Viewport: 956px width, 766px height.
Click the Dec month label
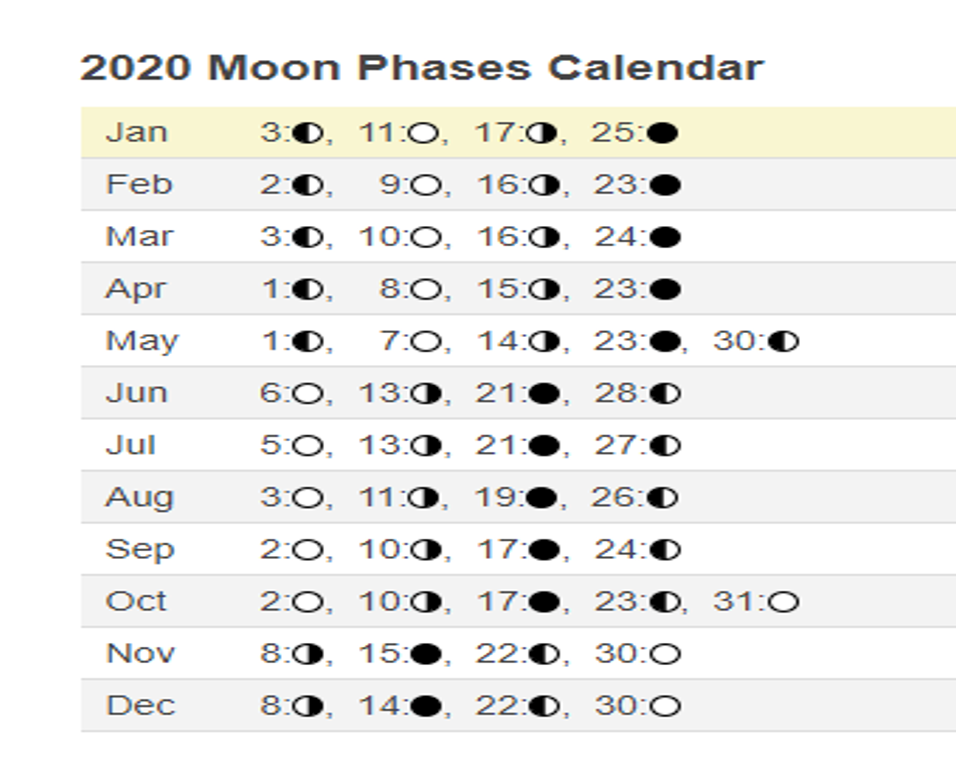141,706
